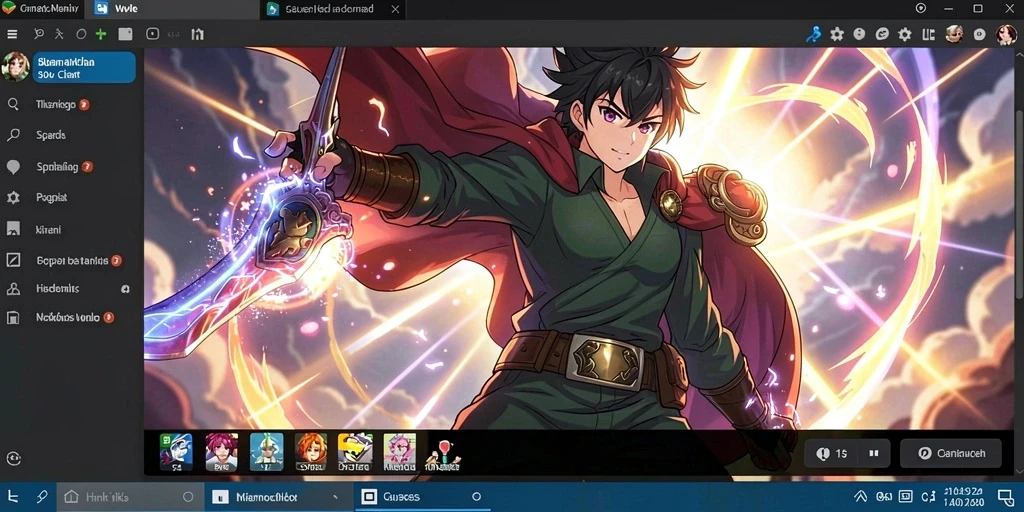This screenshot has height=512, width=1024.
Task: Toggle the circle indicator beside Hadamits
Action: tap(125, 289)
